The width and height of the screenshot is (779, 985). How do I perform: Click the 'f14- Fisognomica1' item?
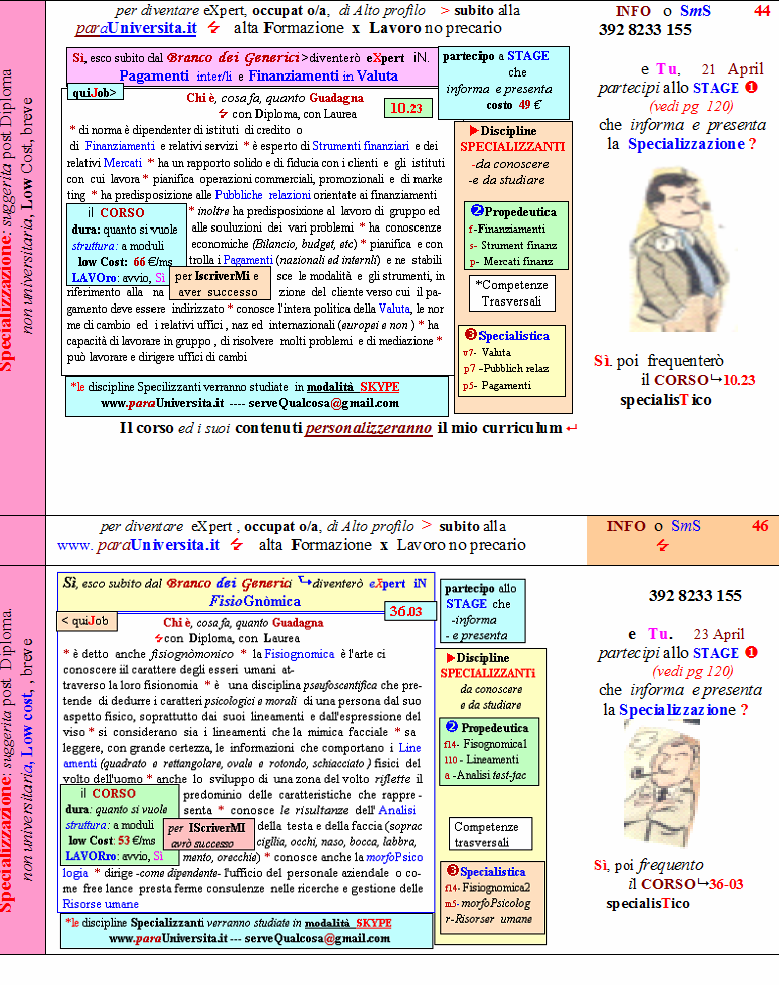coord(486,744)
